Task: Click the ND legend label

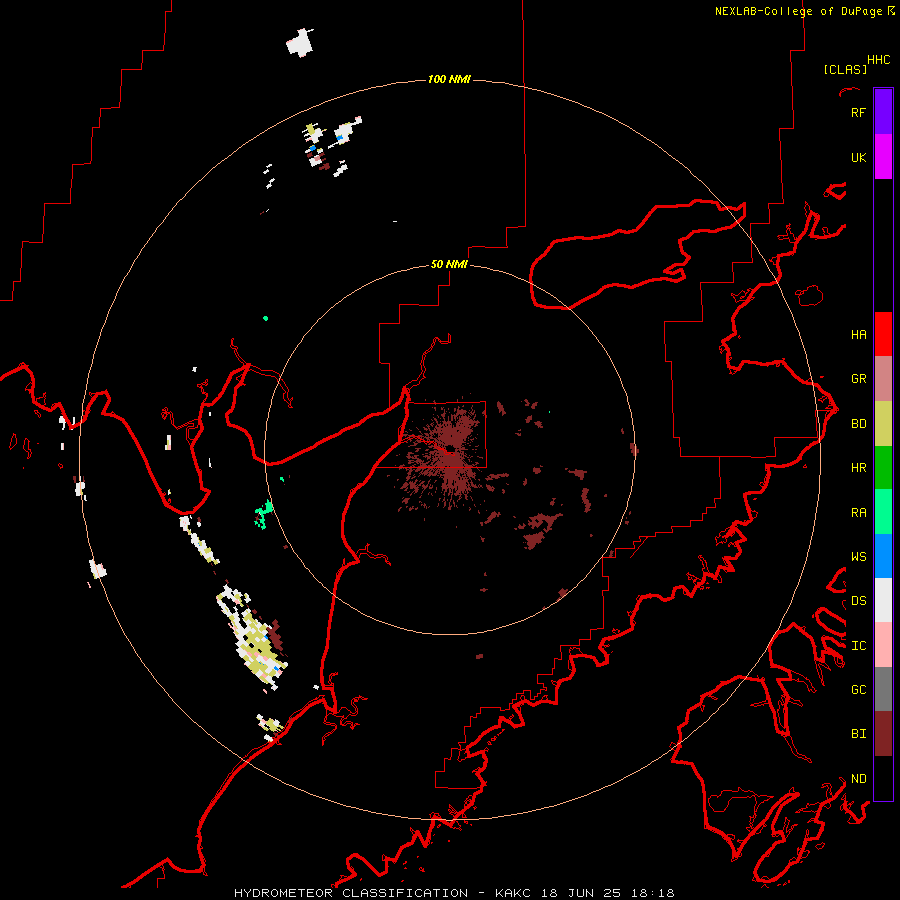Action: (858, 779)
